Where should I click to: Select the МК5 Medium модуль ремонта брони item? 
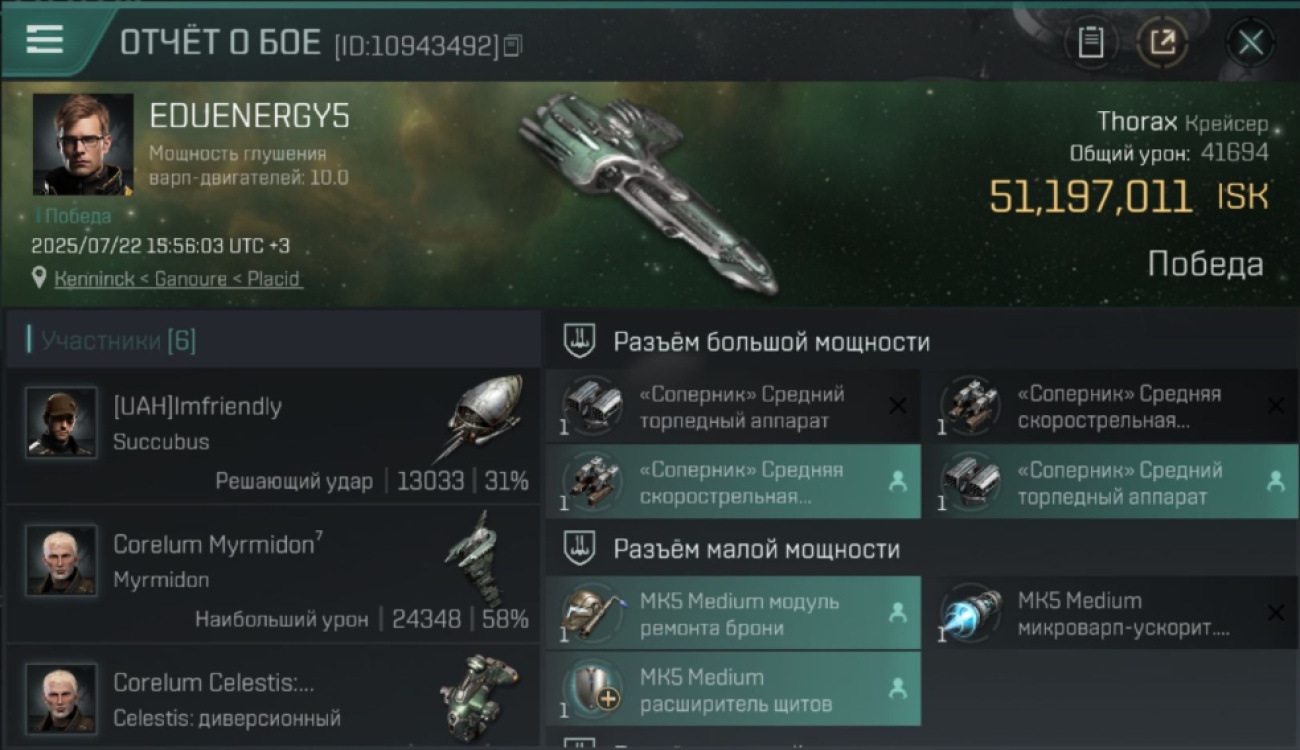[733, 612]
